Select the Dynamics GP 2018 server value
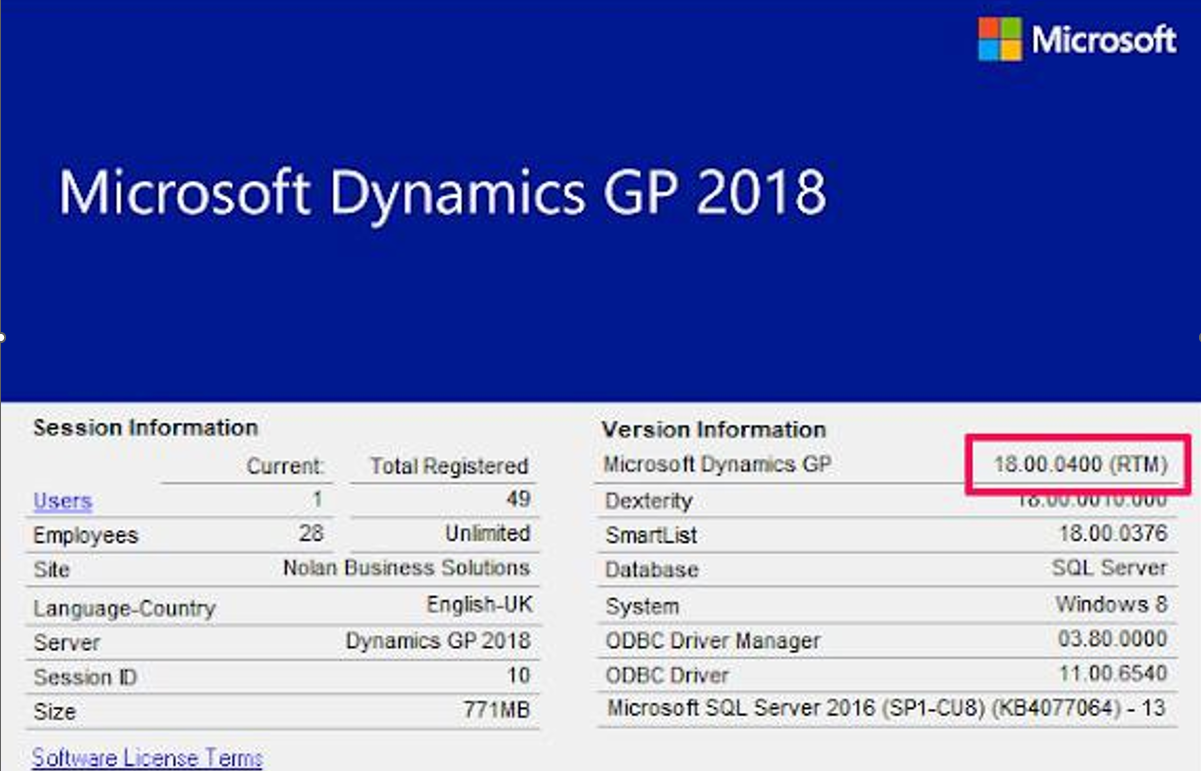 coord(438,641)
